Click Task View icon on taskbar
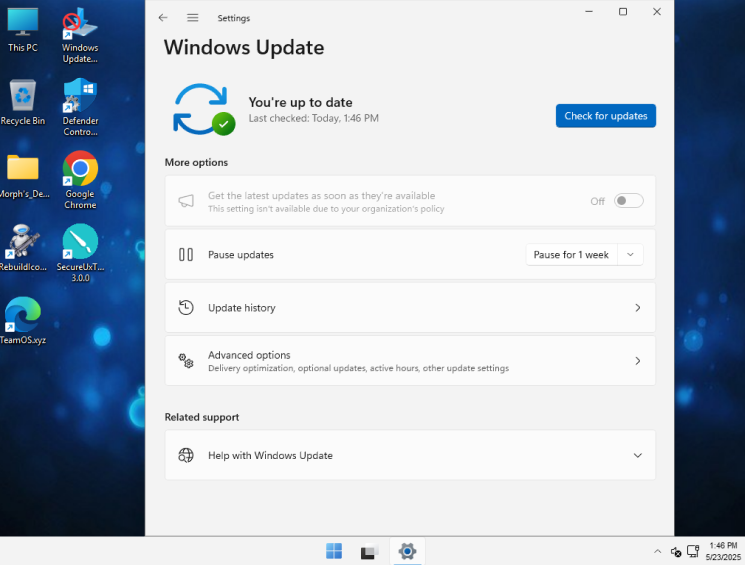 370,551
